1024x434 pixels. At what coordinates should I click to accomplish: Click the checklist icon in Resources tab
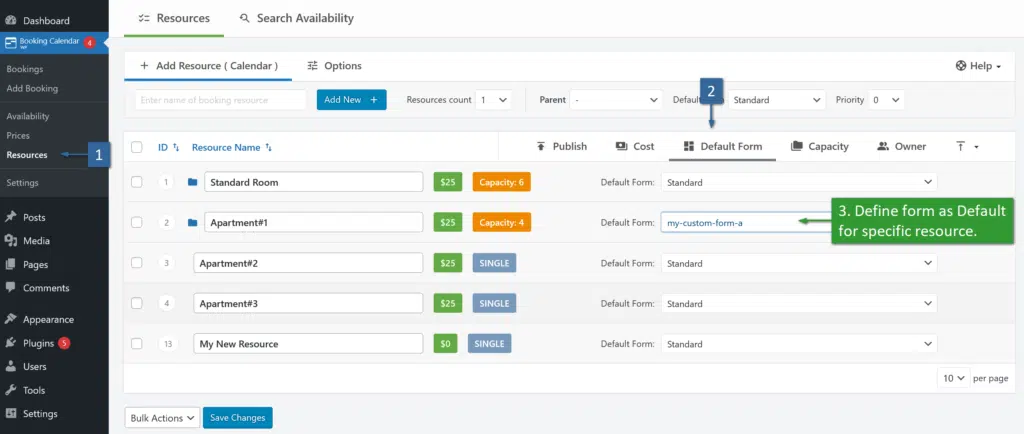pos(144,18)
